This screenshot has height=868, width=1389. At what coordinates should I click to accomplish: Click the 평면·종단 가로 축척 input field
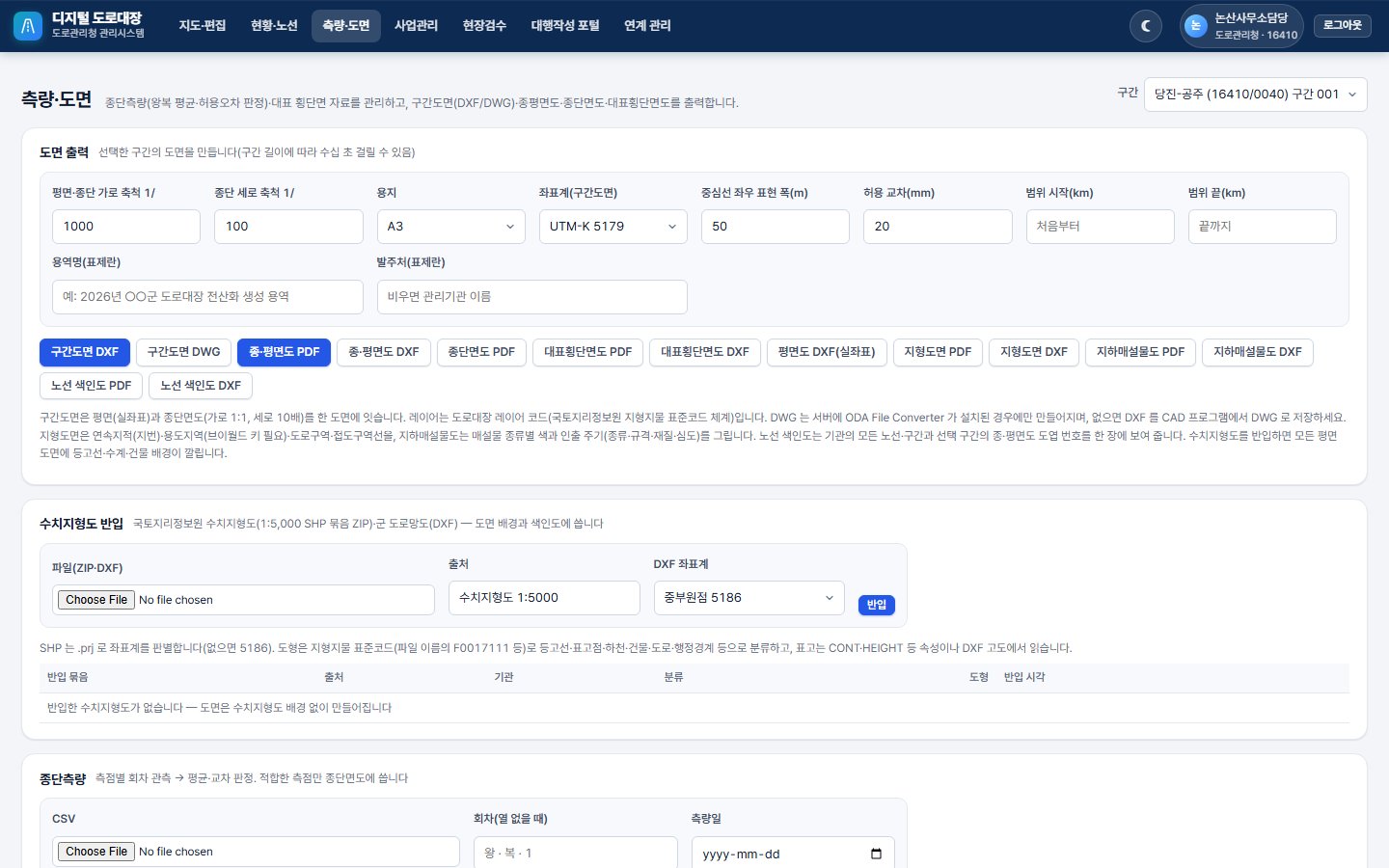coord(126,227)
